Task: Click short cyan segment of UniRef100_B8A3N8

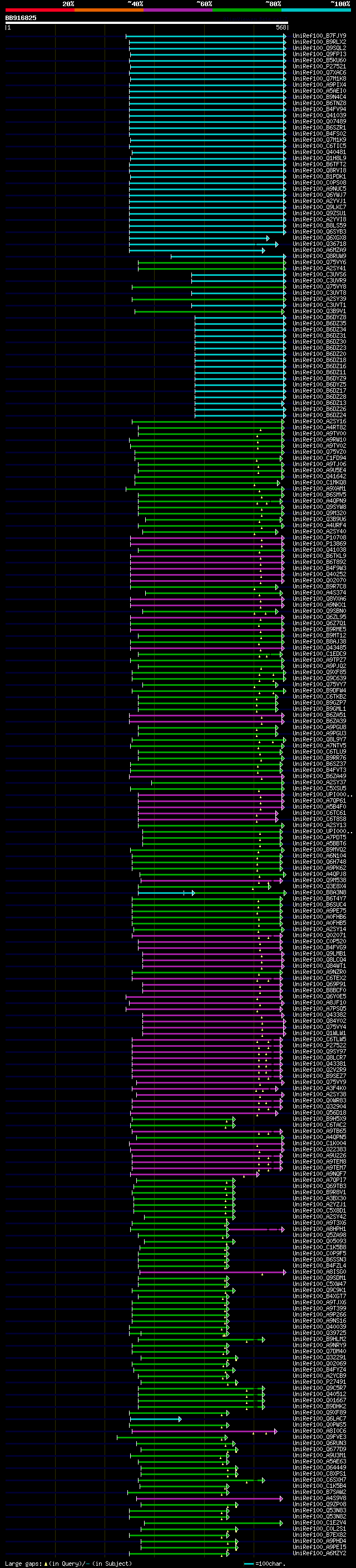Action: tap(166, 892)
